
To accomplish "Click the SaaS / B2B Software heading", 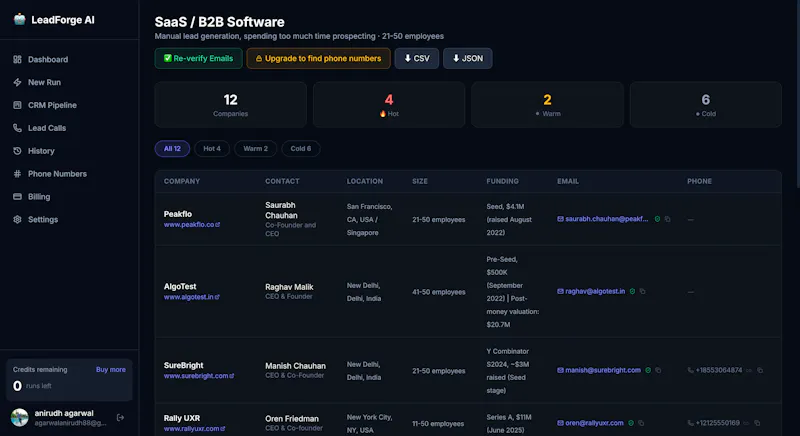I will (219, 22).
